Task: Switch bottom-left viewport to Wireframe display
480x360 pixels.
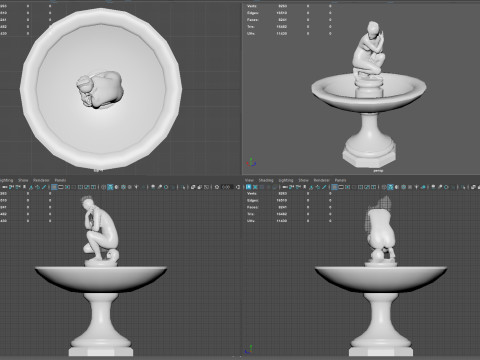Action: tap(103, 187)
